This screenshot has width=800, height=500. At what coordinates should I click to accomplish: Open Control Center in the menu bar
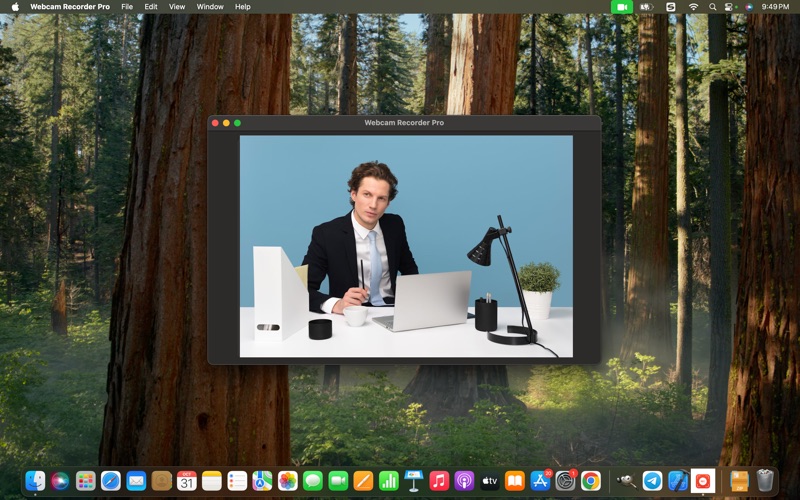[x=730, y=7]
